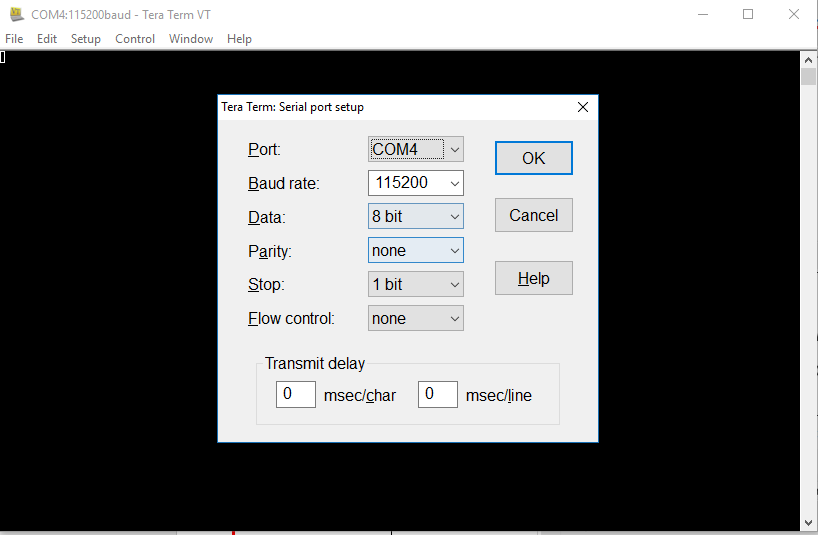Open the Stop bits dropdown
This screenshot has height=535, width=818.
415,285
